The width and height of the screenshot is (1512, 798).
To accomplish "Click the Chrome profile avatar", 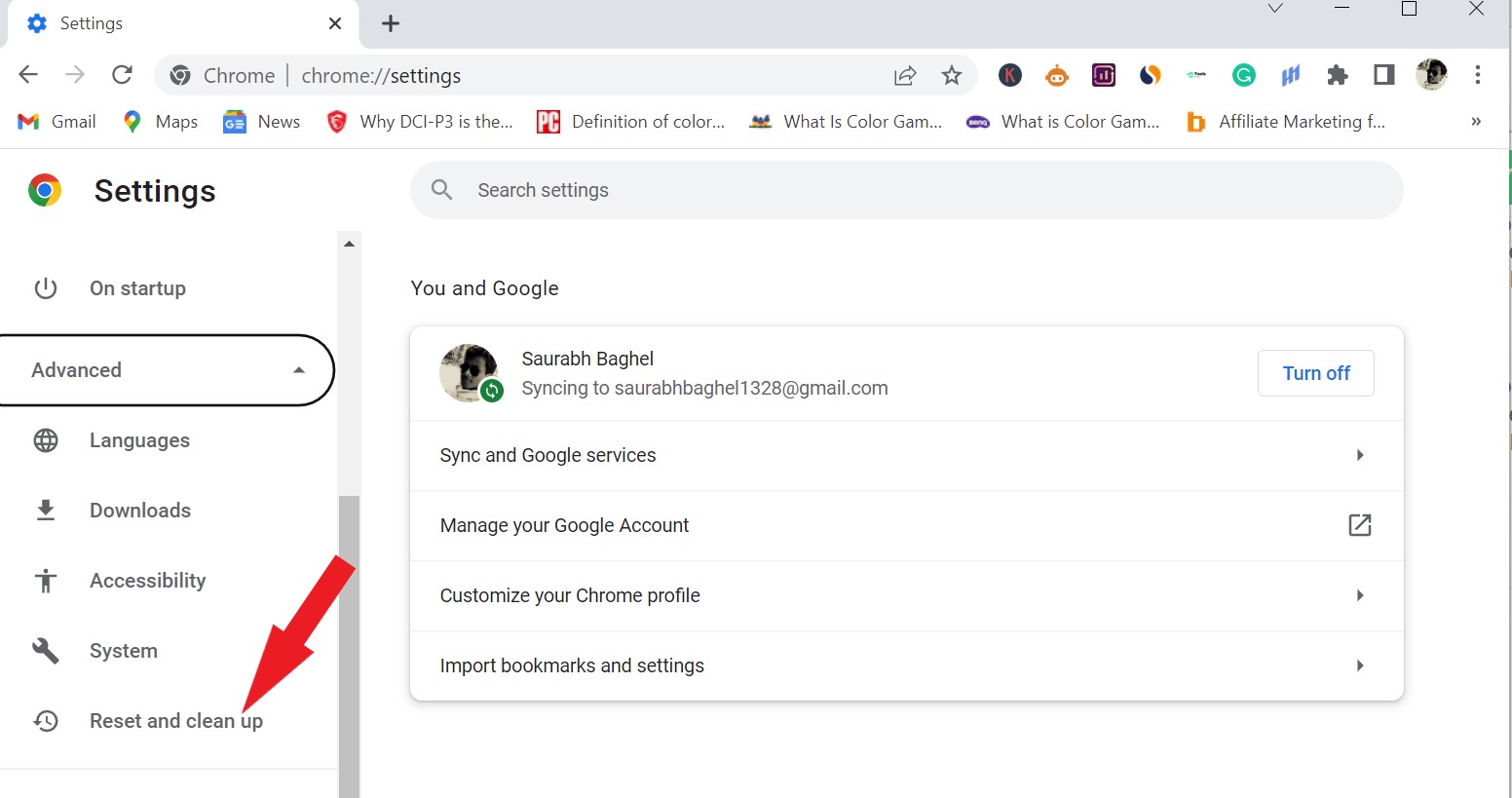I will click(x=1431, y=75).
